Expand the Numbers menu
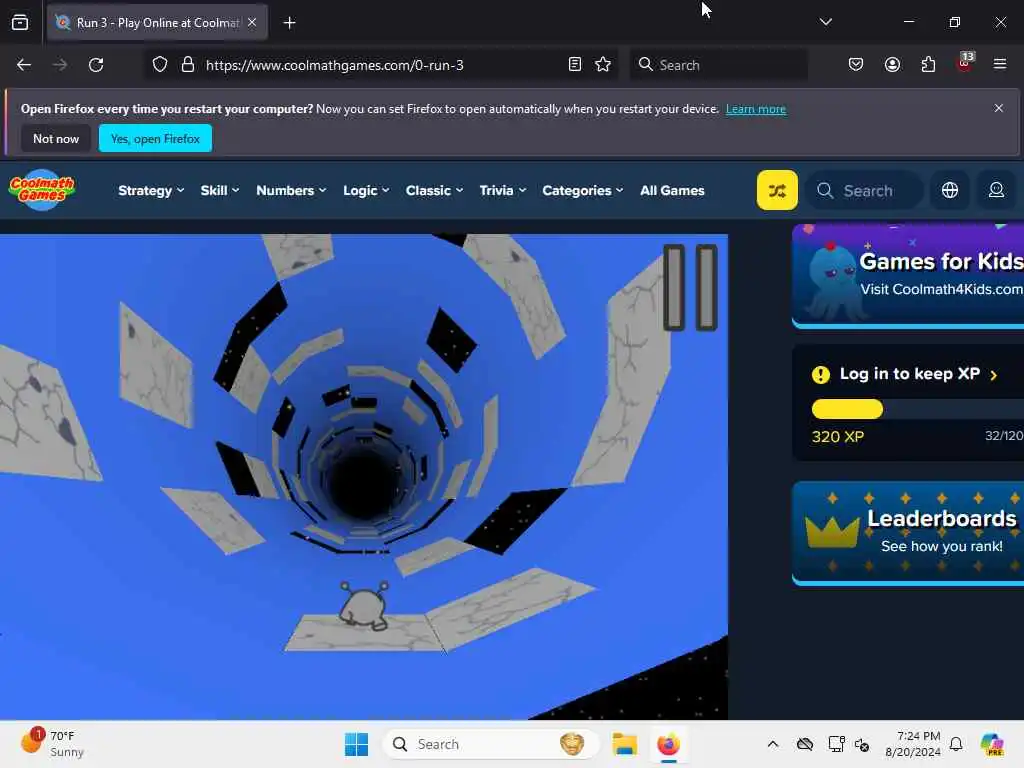The height and width of the screenshot is (768, 1024). (x=291, y=190)
